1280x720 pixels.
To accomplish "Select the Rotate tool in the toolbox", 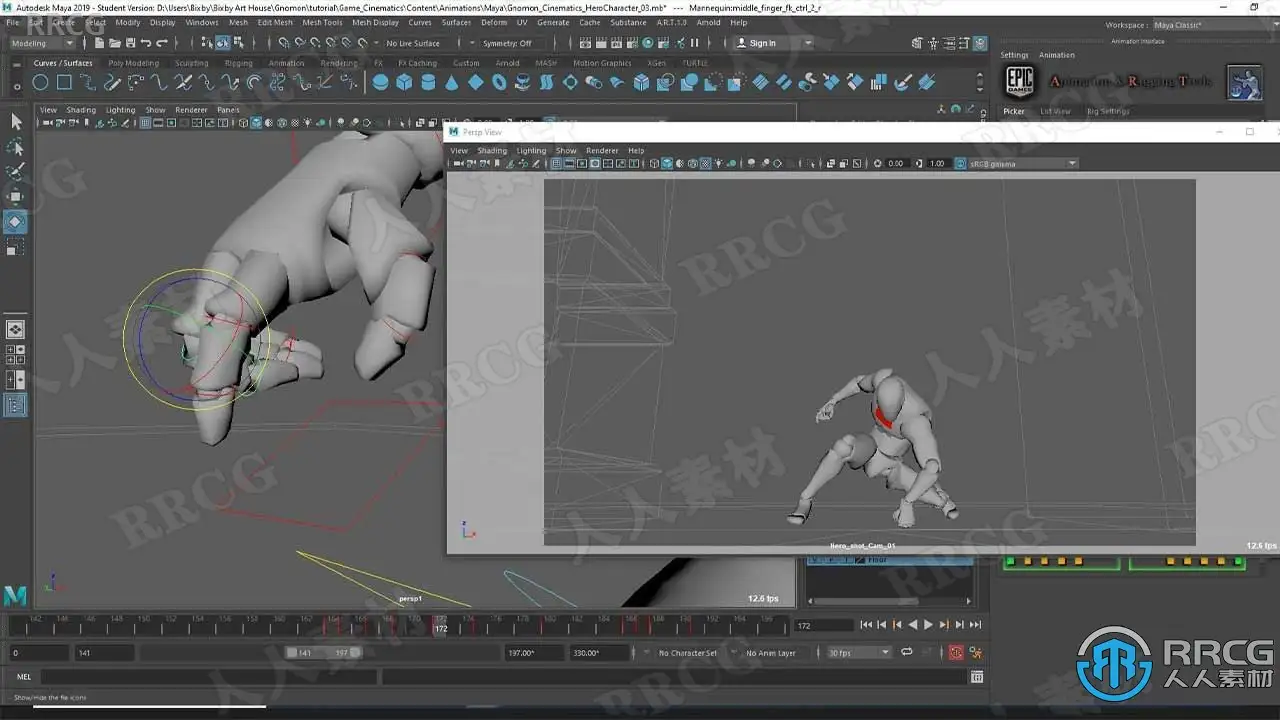I will [15, 221].
